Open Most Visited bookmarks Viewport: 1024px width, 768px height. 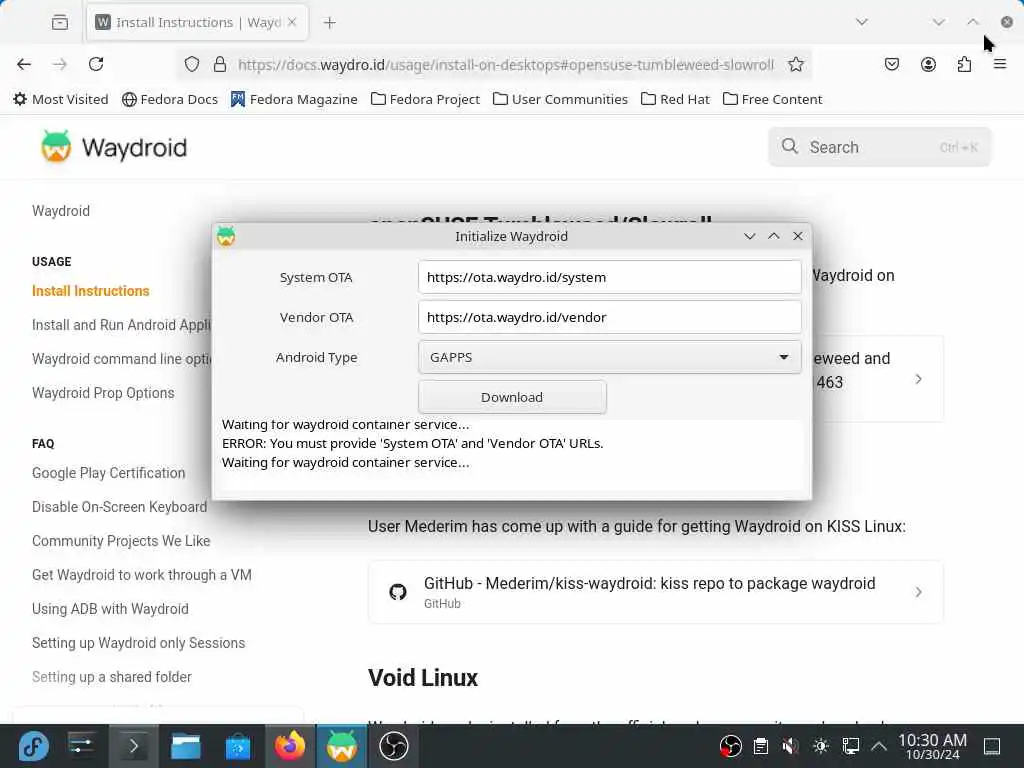[x=61, y=99]
